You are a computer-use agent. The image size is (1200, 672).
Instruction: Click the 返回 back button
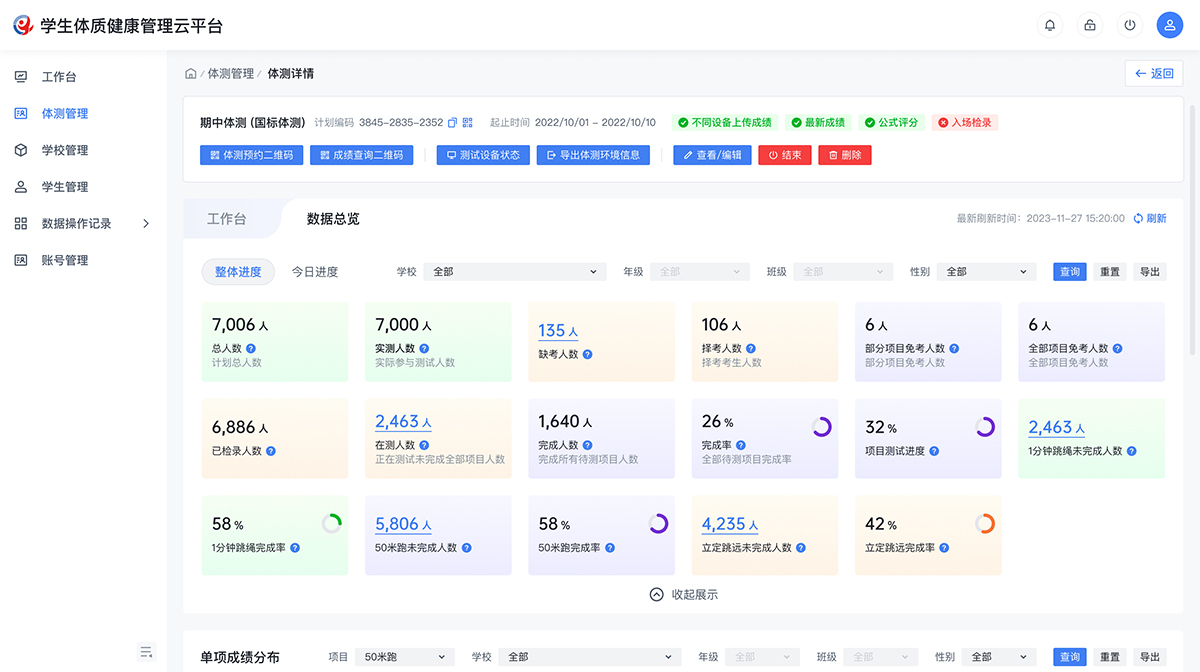coord(1154,73)
